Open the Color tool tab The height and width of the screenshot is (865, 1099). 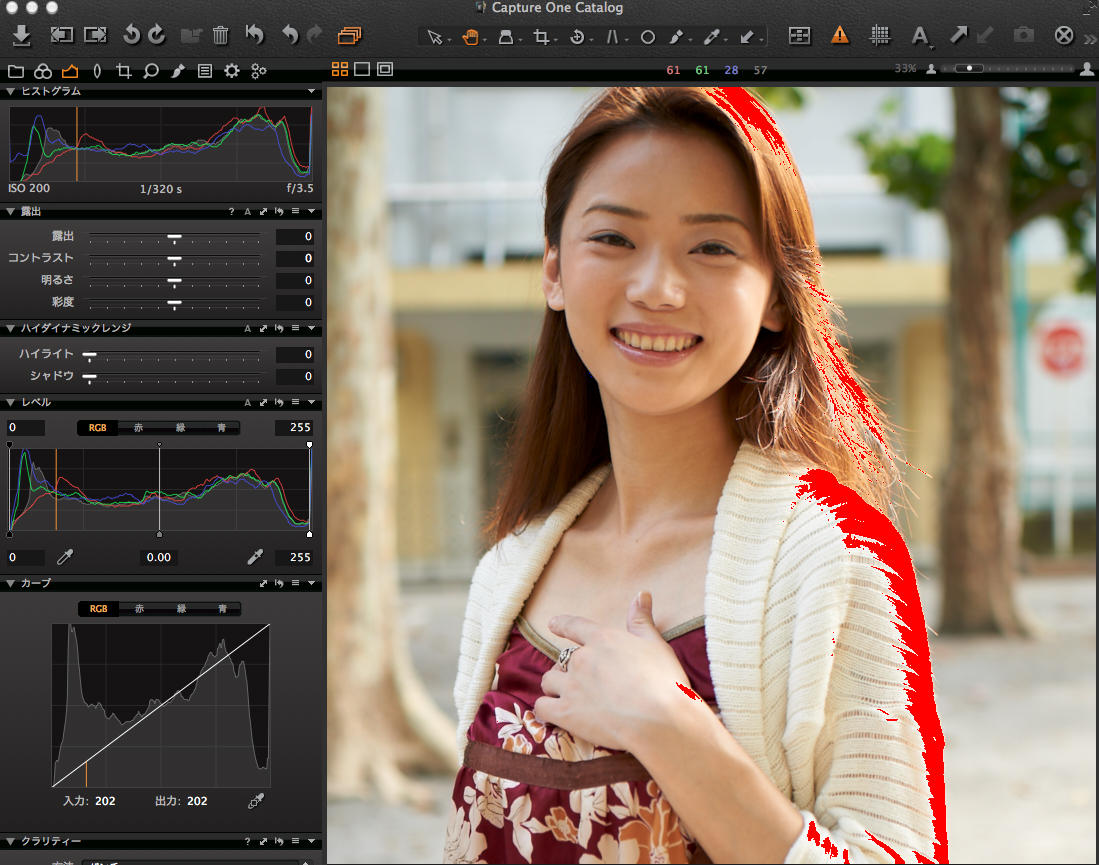point(43,71)
